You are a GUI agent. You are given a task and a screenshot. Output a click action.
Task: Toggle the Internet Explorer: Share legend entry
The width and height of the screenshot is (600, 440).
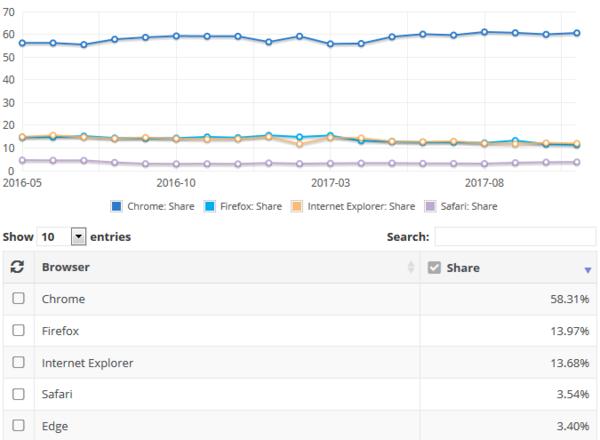tap(353, 206)
